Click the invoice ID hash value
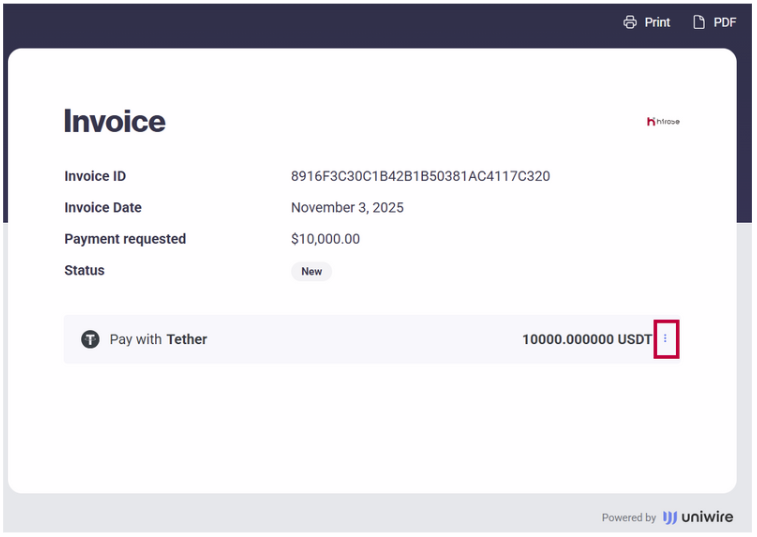Screen dimensions: 757x537 [420, 176]
